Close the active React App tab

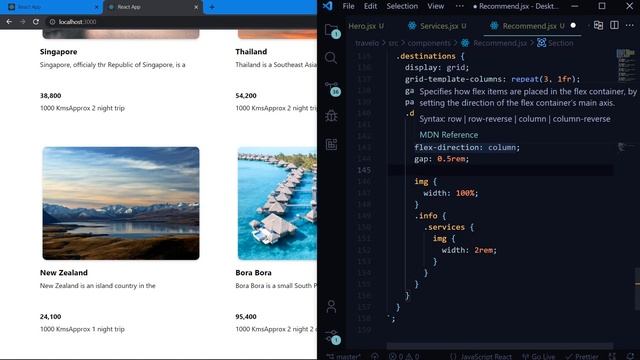pos(196,7)
